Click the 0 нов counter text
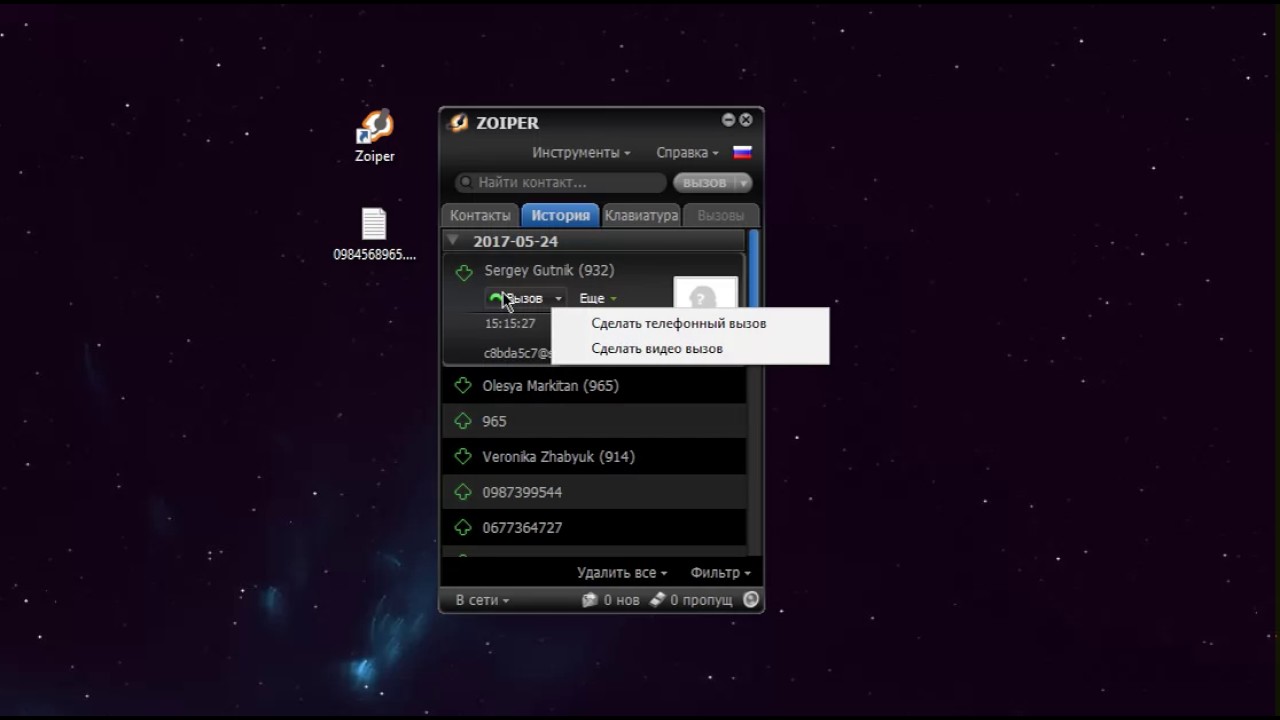 click(x=621, y=600)
